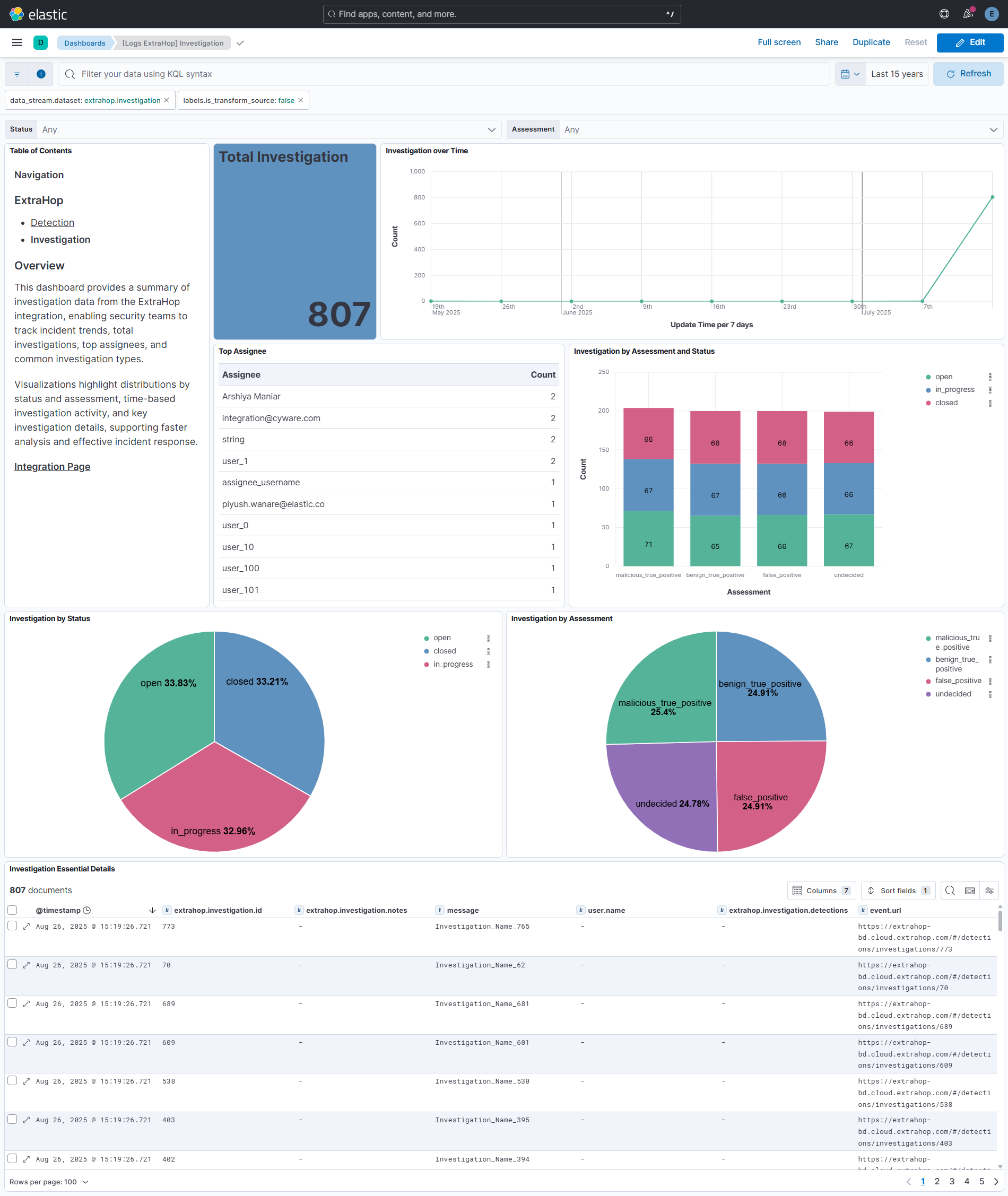Check the row for investigation id 689
Screen dimensions: 1008x1196
click(13, 1003)
